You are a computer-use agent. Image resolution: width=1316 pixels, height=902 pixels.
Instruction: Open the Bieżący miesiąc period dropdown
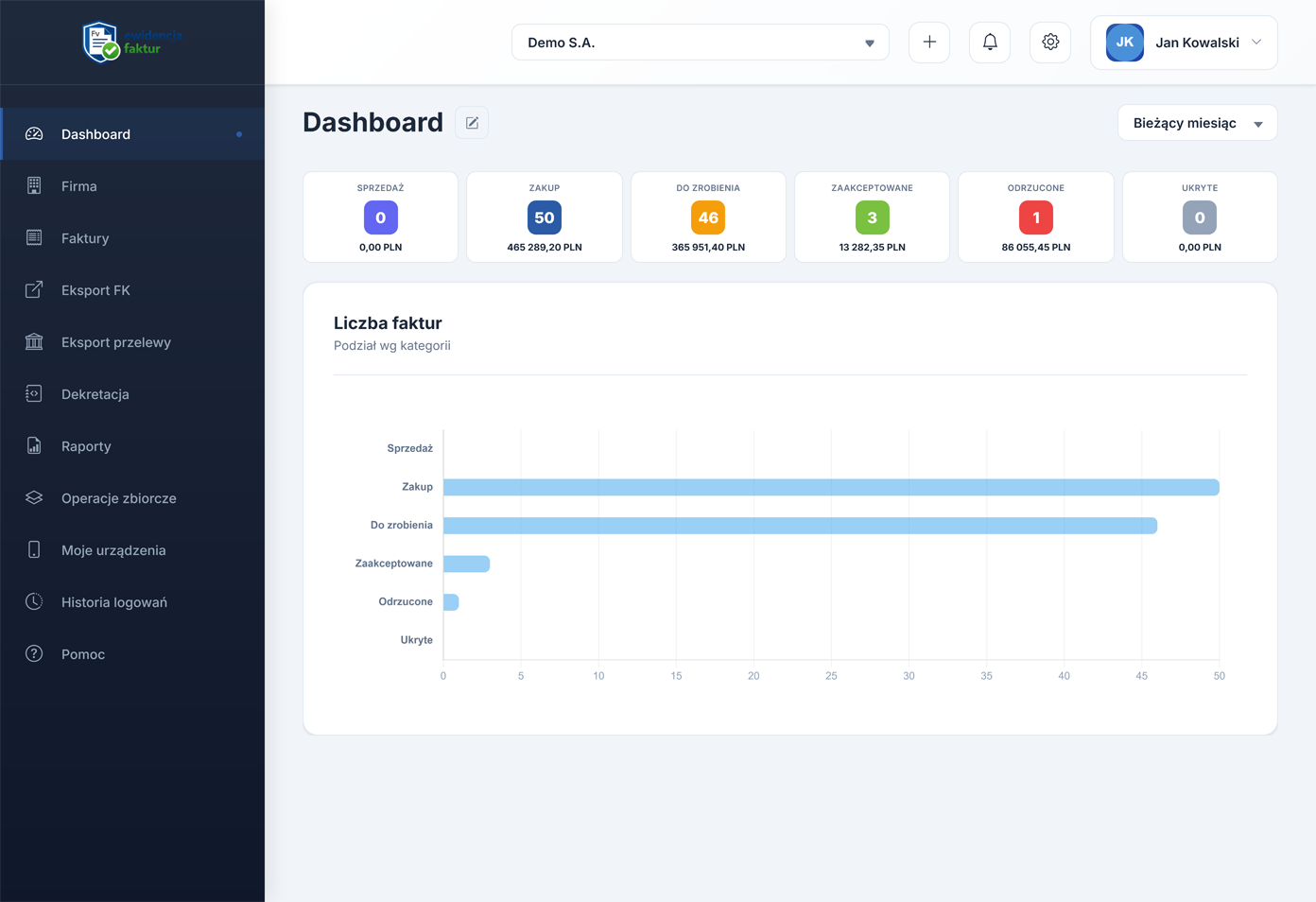click(x=1197, y=123)
